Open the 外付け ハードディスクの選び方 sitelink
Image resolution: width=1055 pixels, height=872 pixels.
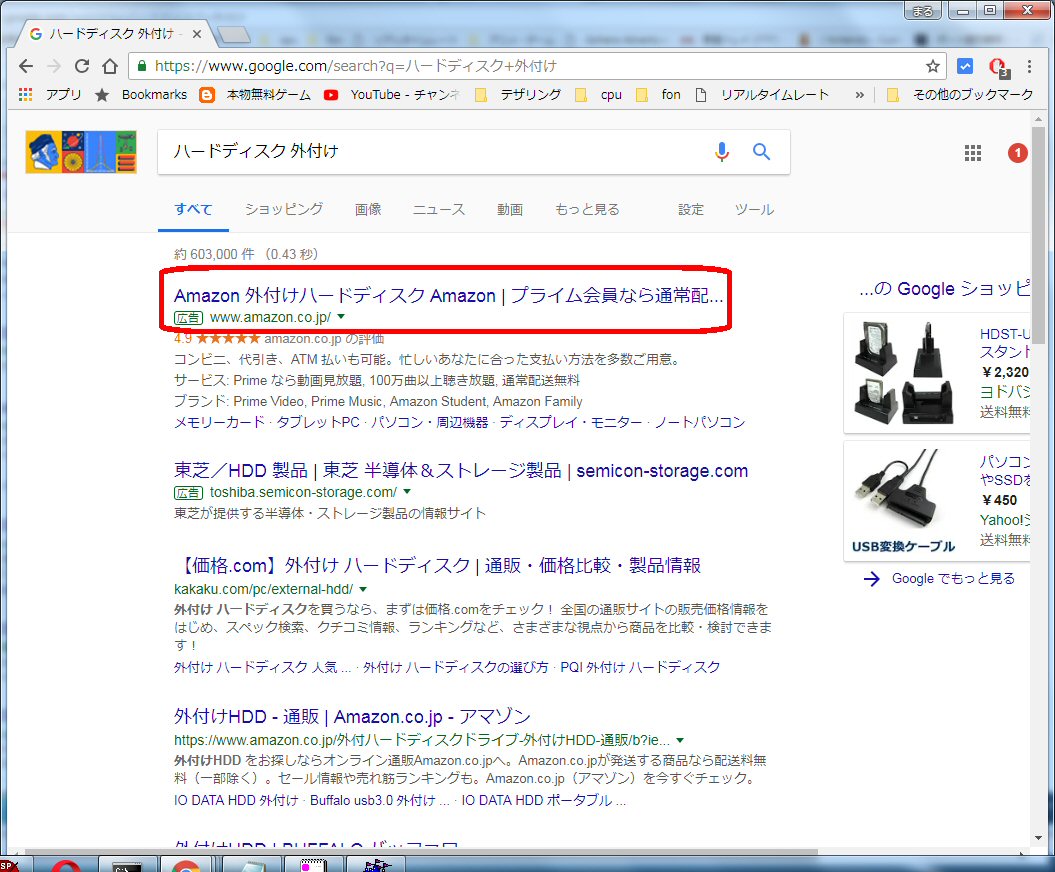456,667
